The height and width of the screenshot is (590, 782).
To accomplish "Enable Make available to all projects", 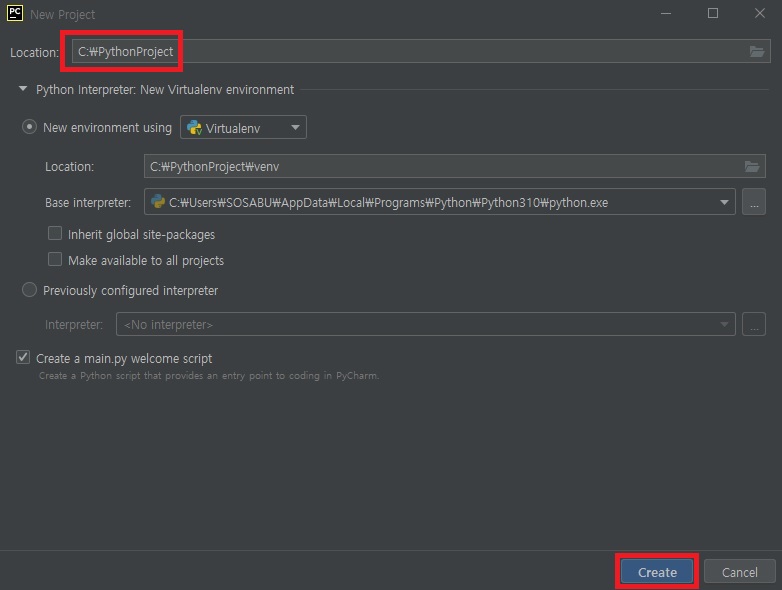I will tap(54, 259).
